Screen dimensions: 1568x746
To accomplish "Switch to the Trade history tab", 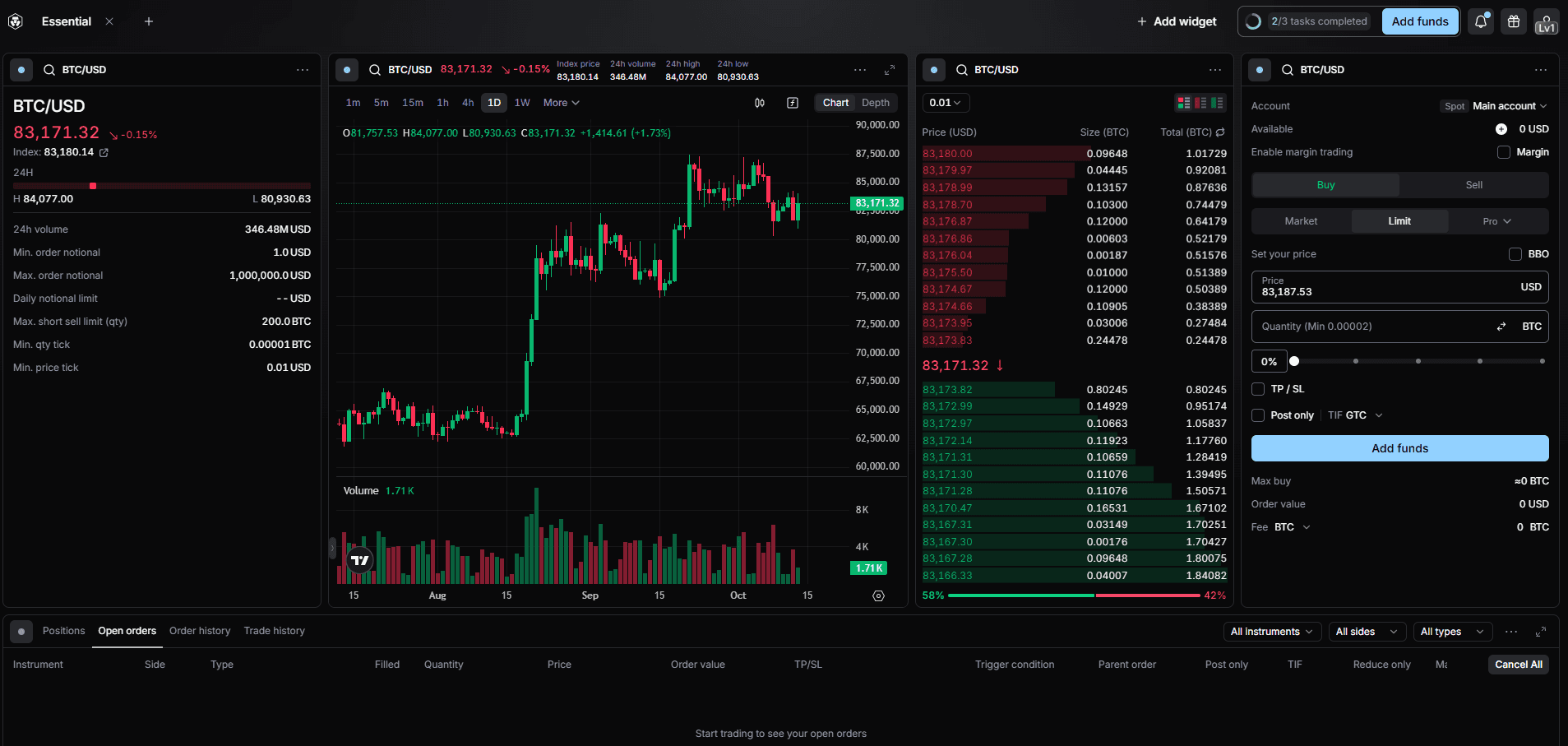I will pos(274,631).
